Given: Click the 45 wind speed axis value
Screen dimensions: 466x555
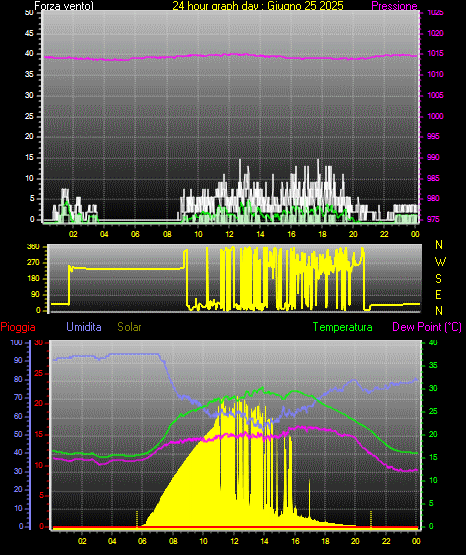Looking at the screenshot, I should tap(29, 34).
